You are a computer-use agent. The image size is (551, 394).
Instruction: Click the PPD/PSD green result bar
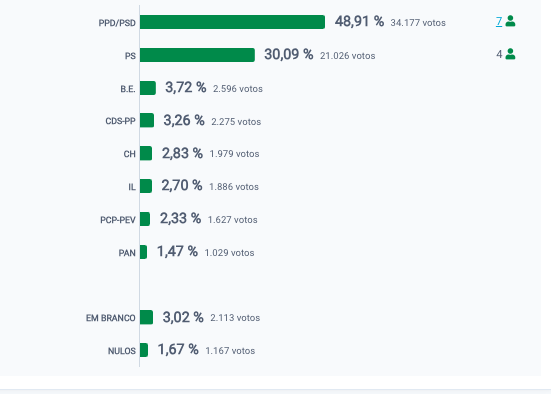coord(232,22)
